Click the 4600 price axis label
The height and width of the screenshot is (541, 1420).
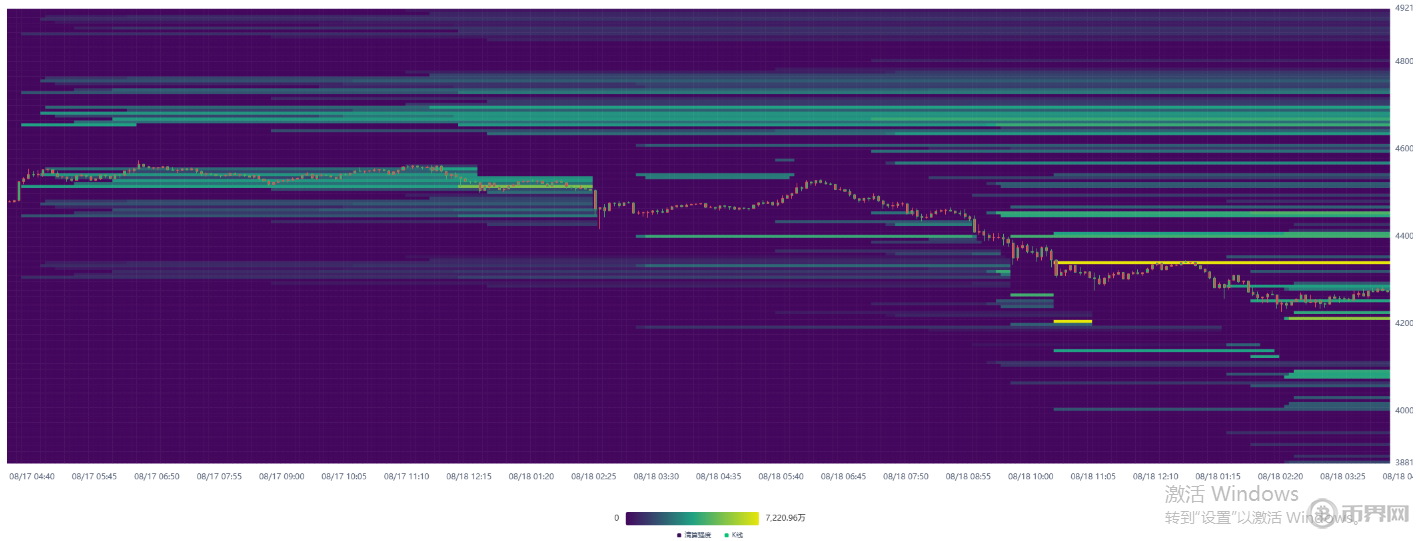[1404, 148]
